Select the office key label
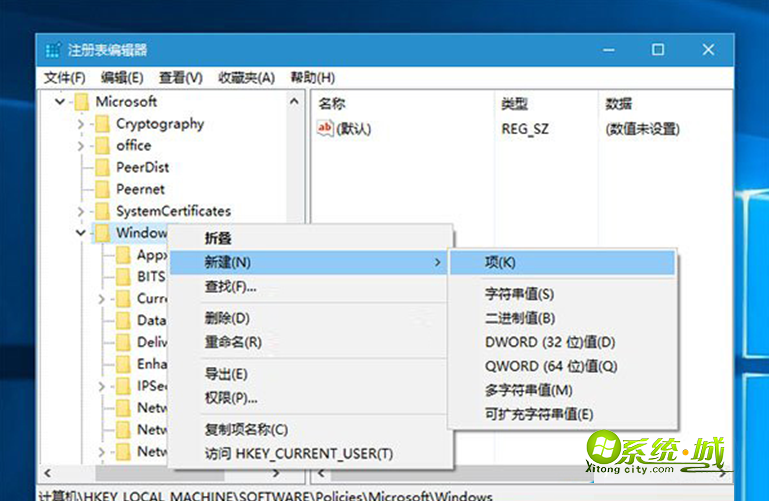The width and height of the screenshot is (769, 501). point(133,146)
